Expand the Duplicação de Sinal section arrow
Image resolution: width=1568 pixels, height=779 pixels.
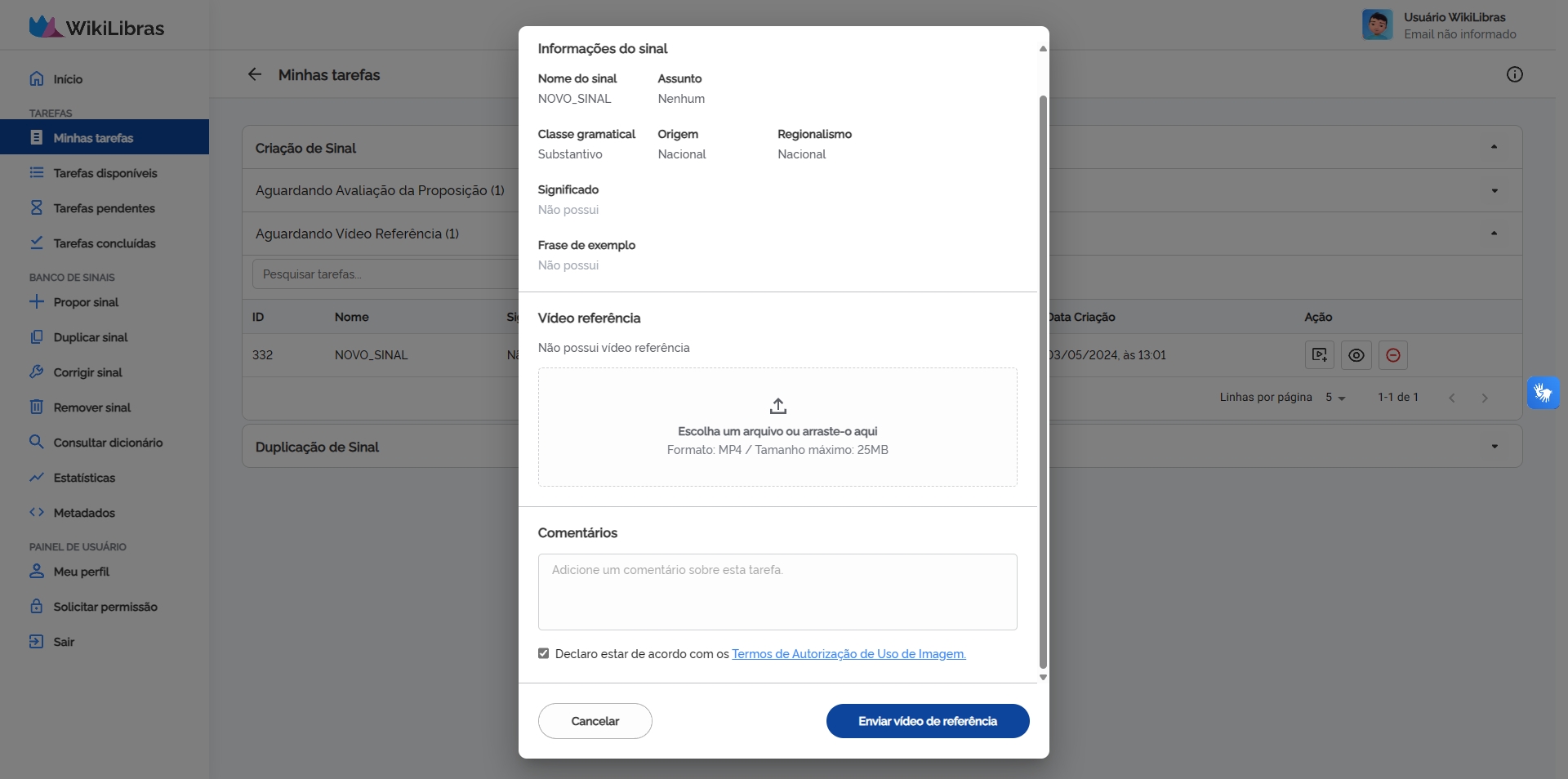pos(1494,447)
